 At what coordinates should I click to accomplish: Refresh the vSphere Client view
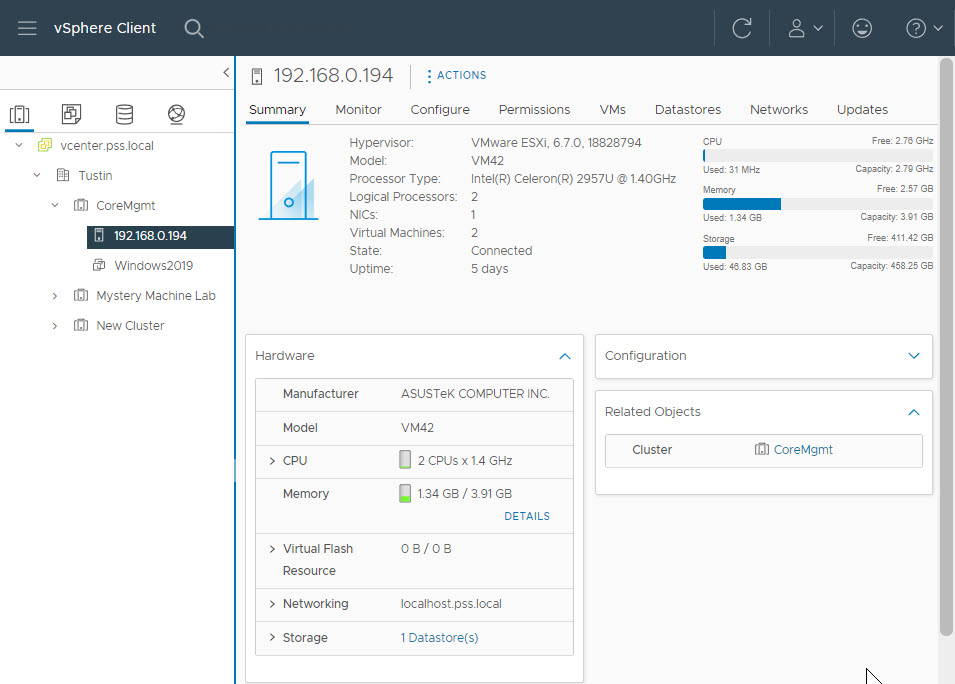(x=741, y=28)
